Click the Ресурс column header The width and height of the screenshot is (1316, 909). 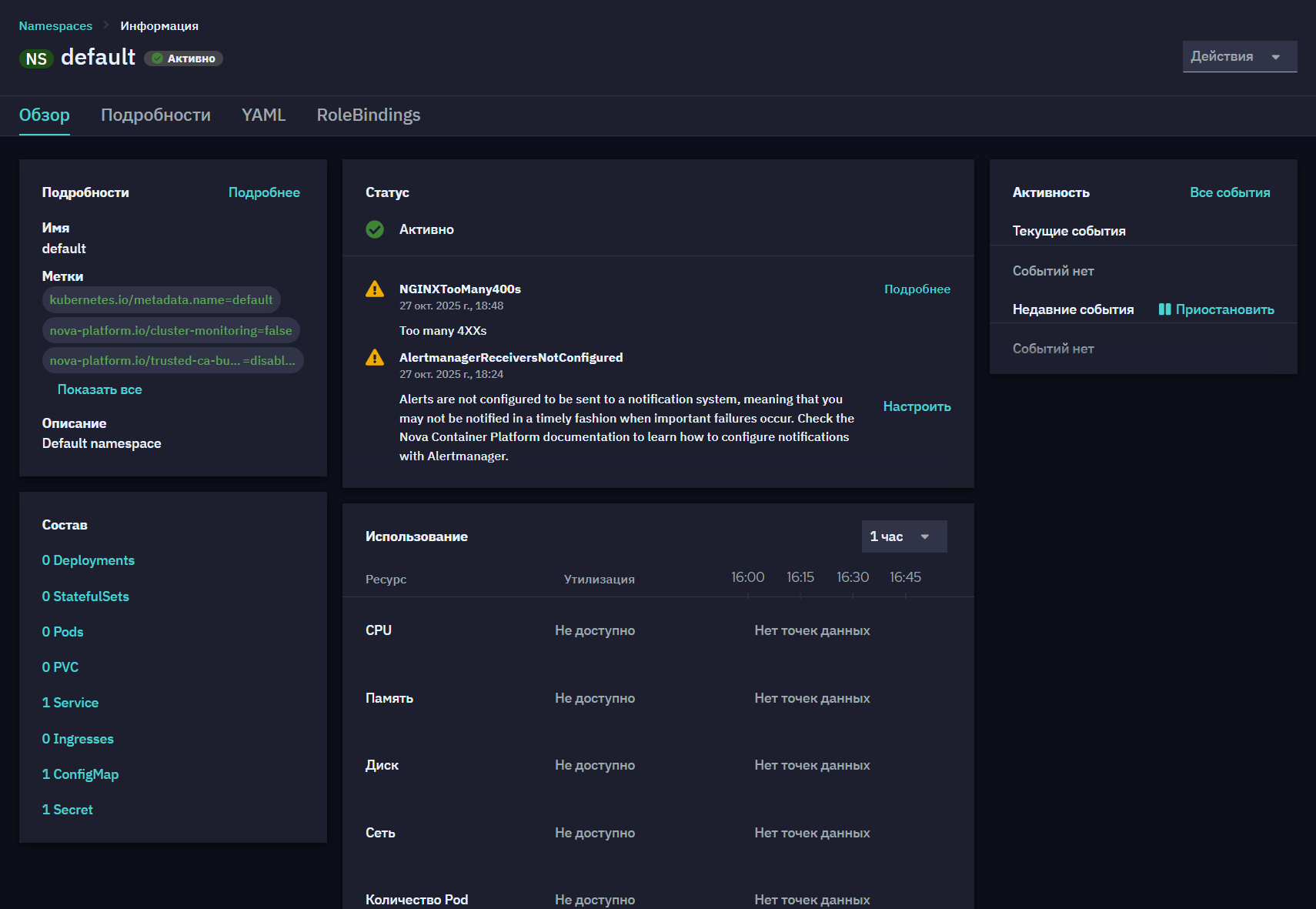click(386, 580)
